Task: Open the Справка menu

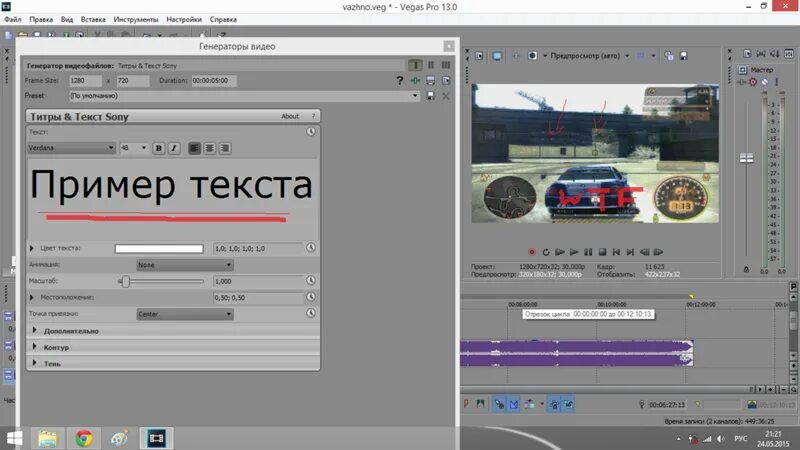Action: [223, 19]
